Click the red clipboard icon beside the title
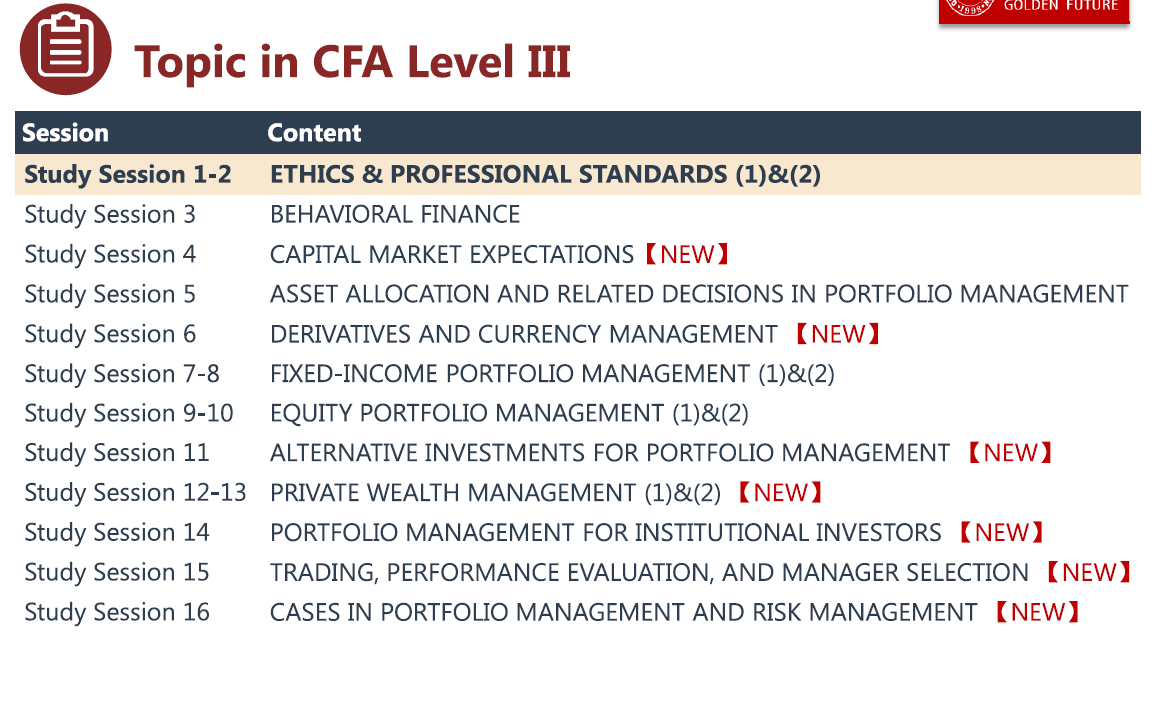 [65, 49]
